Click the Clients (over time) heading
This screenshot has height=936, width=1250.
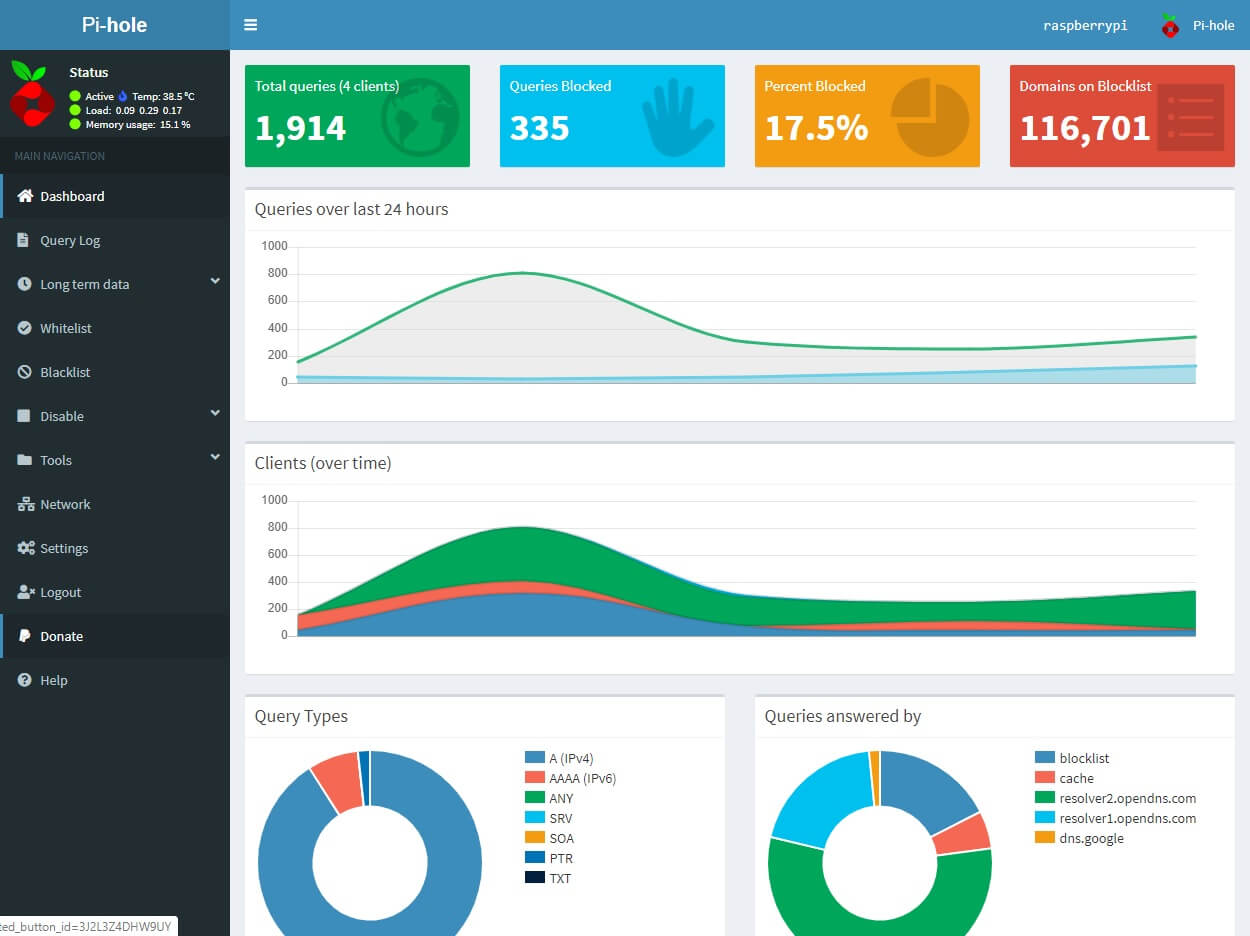click(323, 463)
